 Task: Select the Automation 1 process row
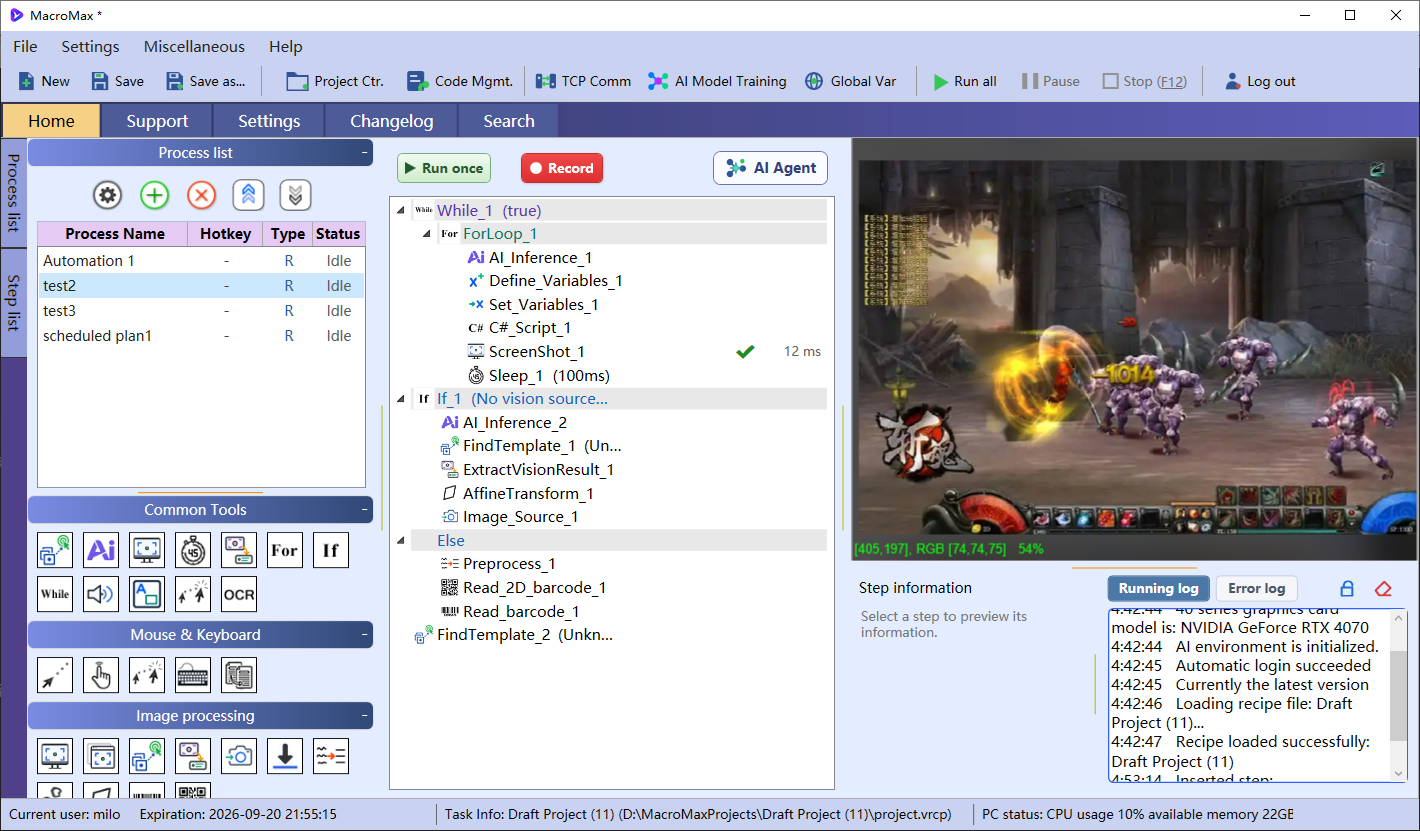(x=201, y=261)
